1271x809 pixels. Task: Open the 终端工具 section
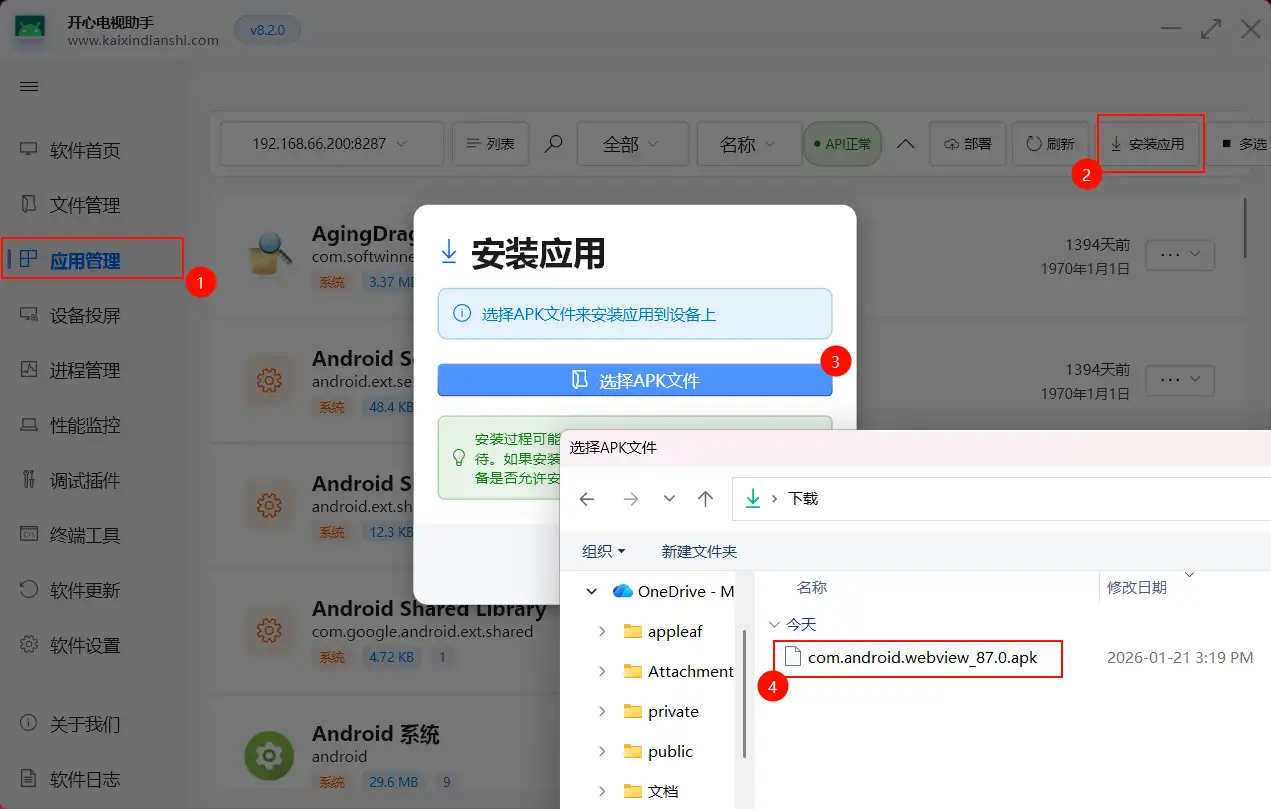[x=90, y=534]
